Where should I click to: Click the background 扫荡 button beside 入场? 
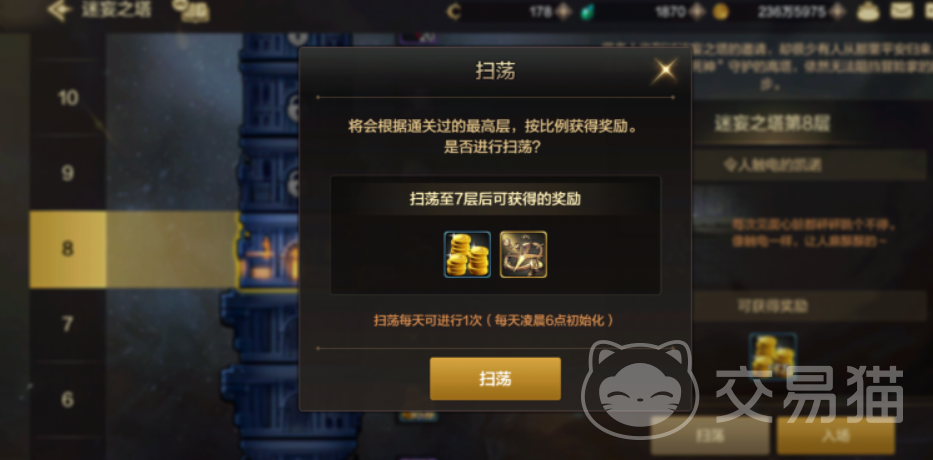point(709,435)
